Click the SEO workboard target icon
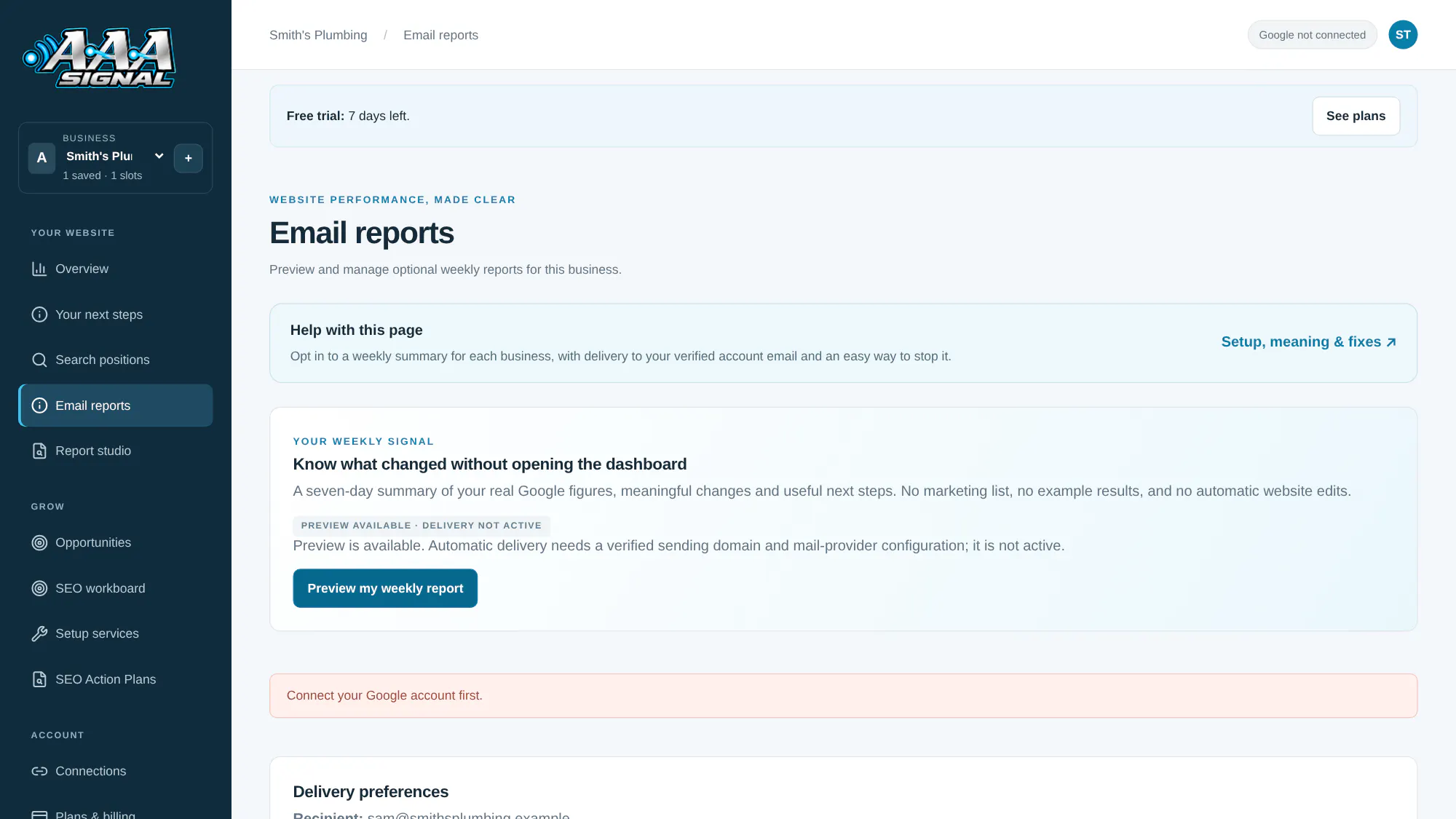The height and width of the screenshot is (819, 1456). 39,588
